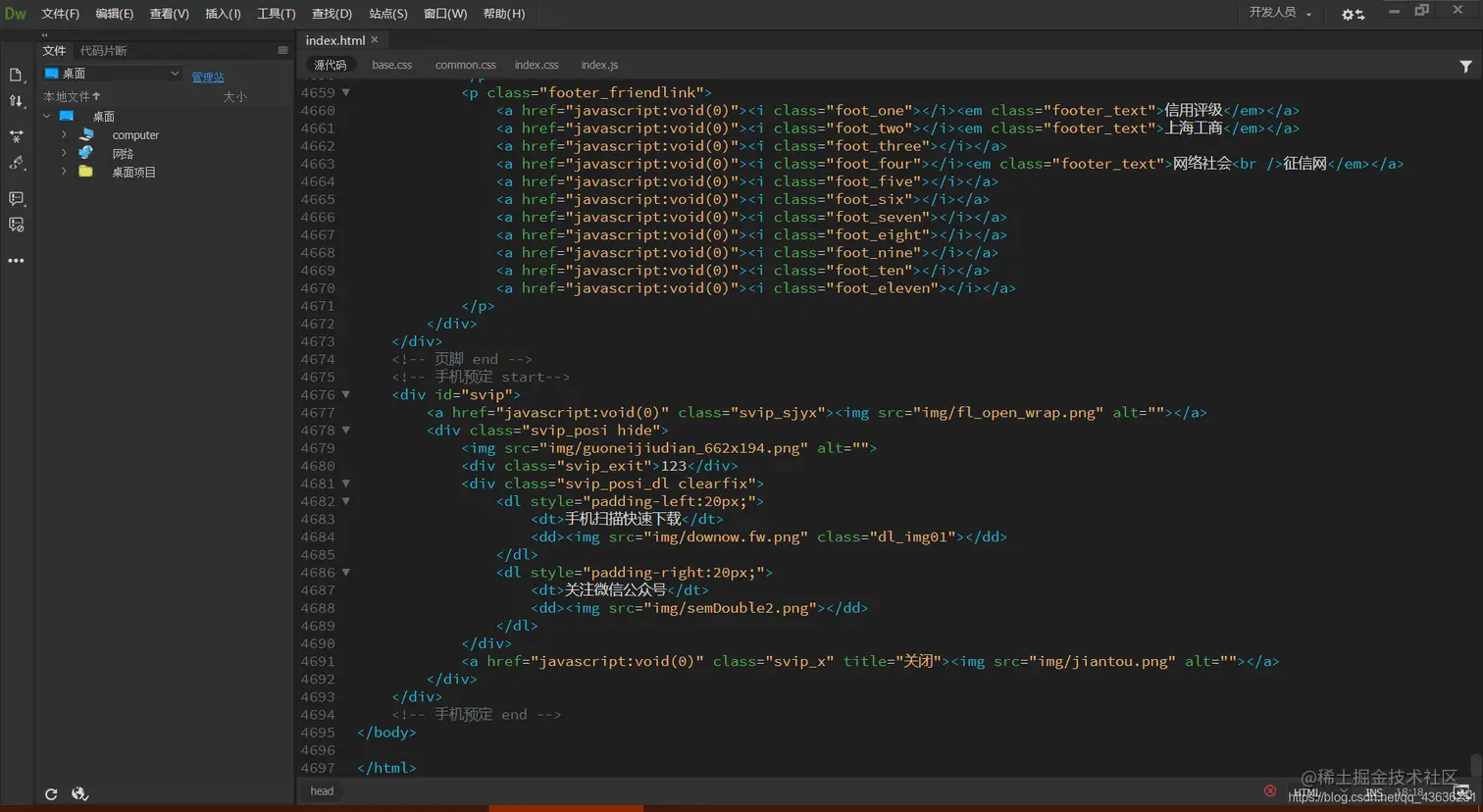Open the 查找(D) menu
The width and height of the screenshot is (1483, 812).
[332, 14]
